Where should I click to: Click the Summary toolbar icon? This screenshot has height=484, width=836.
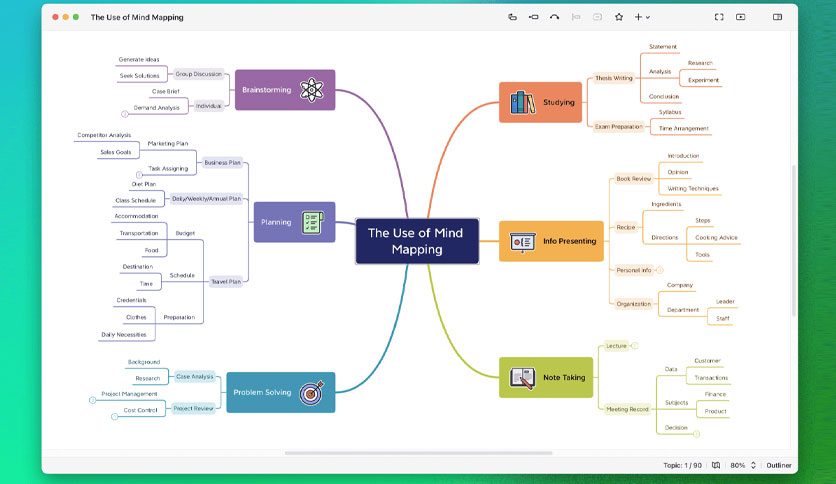(576, 17)
